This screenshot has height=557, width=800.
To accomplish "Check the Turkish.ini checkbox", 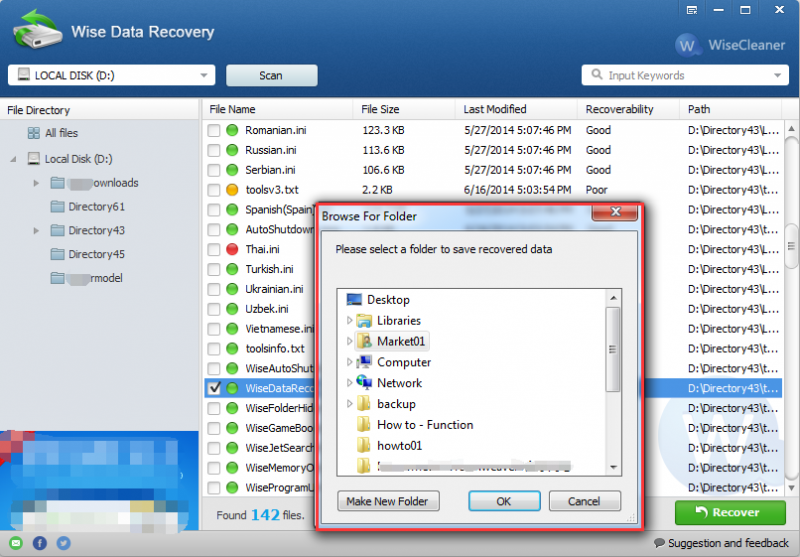I will [214, 269].
